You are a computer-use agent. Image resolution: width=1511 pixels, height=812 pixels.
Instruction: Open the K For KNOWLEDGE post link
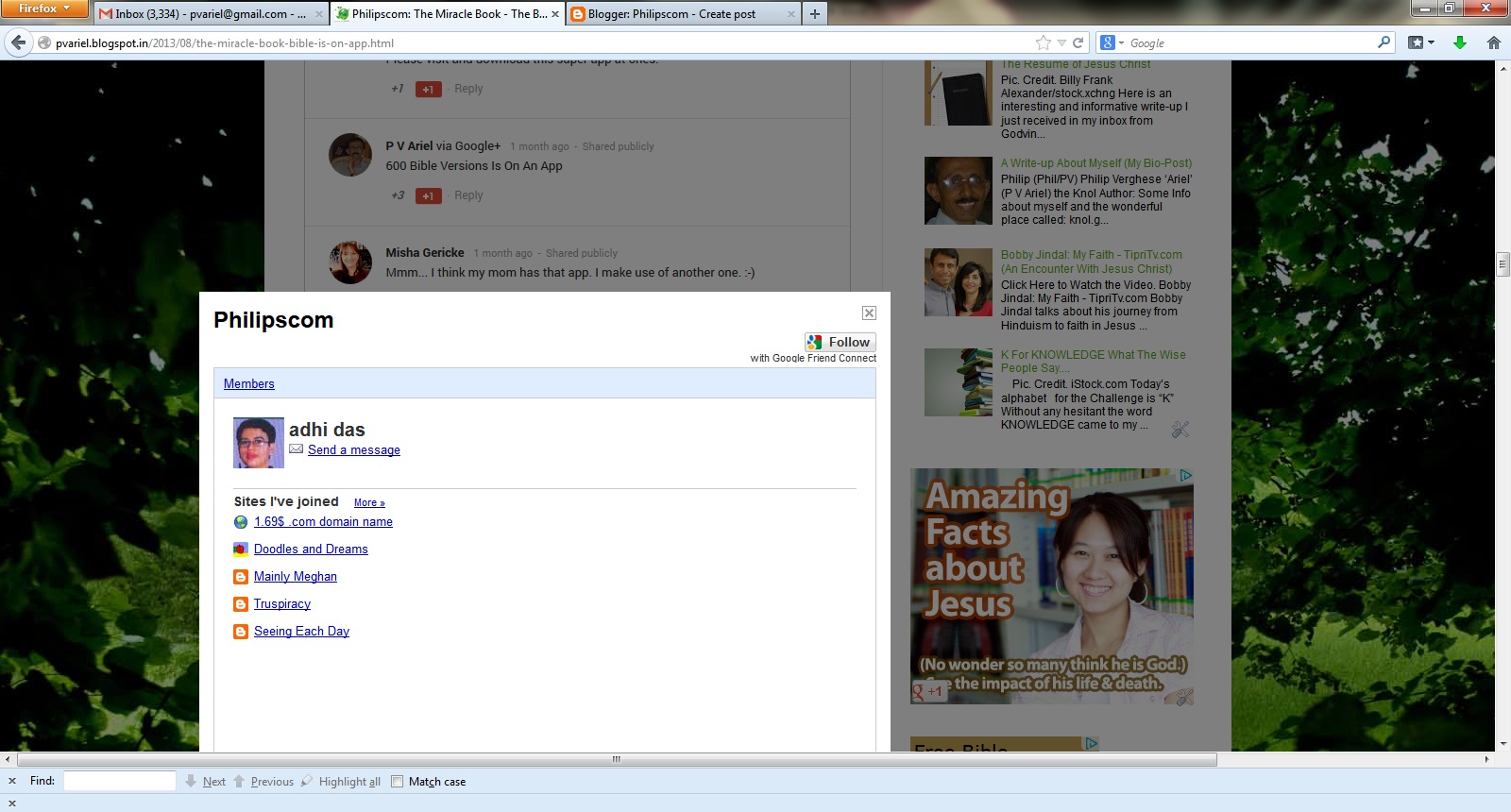pos(1094,362)
